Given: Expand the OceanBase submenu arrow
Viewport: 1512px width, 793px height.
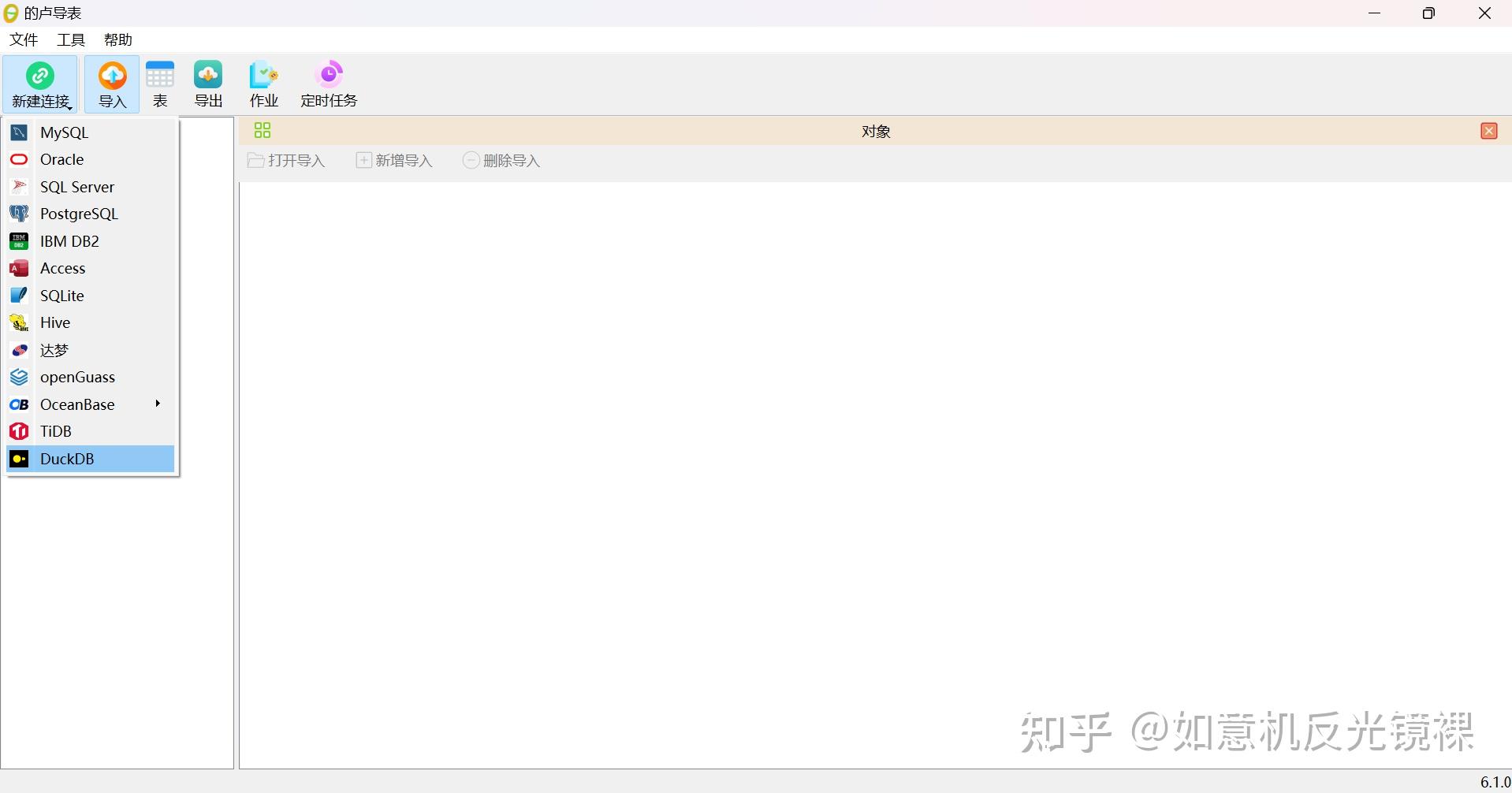Looking at the screenshot, I should pos(157,404).
